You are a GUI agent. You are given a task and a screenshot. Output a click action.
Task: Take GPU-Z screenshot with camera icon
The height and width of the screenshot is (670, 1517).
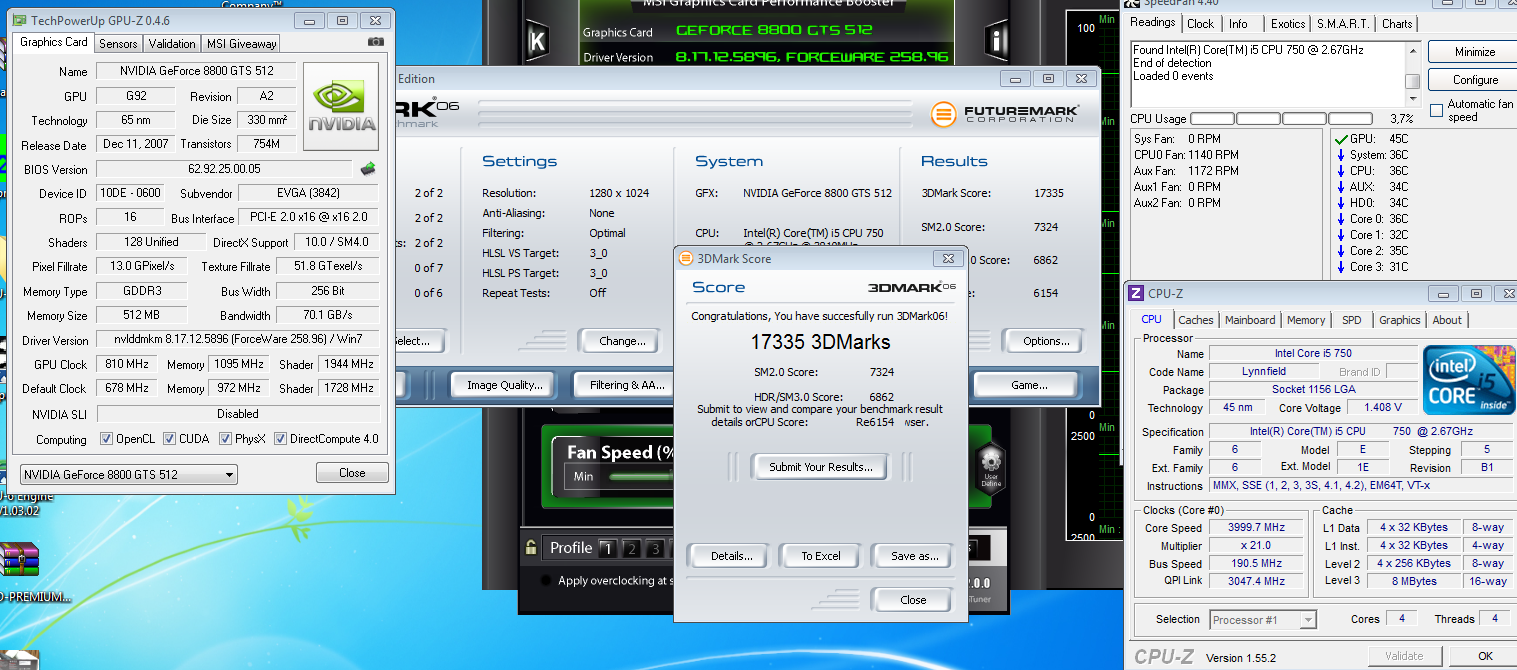tap(375, 42)
